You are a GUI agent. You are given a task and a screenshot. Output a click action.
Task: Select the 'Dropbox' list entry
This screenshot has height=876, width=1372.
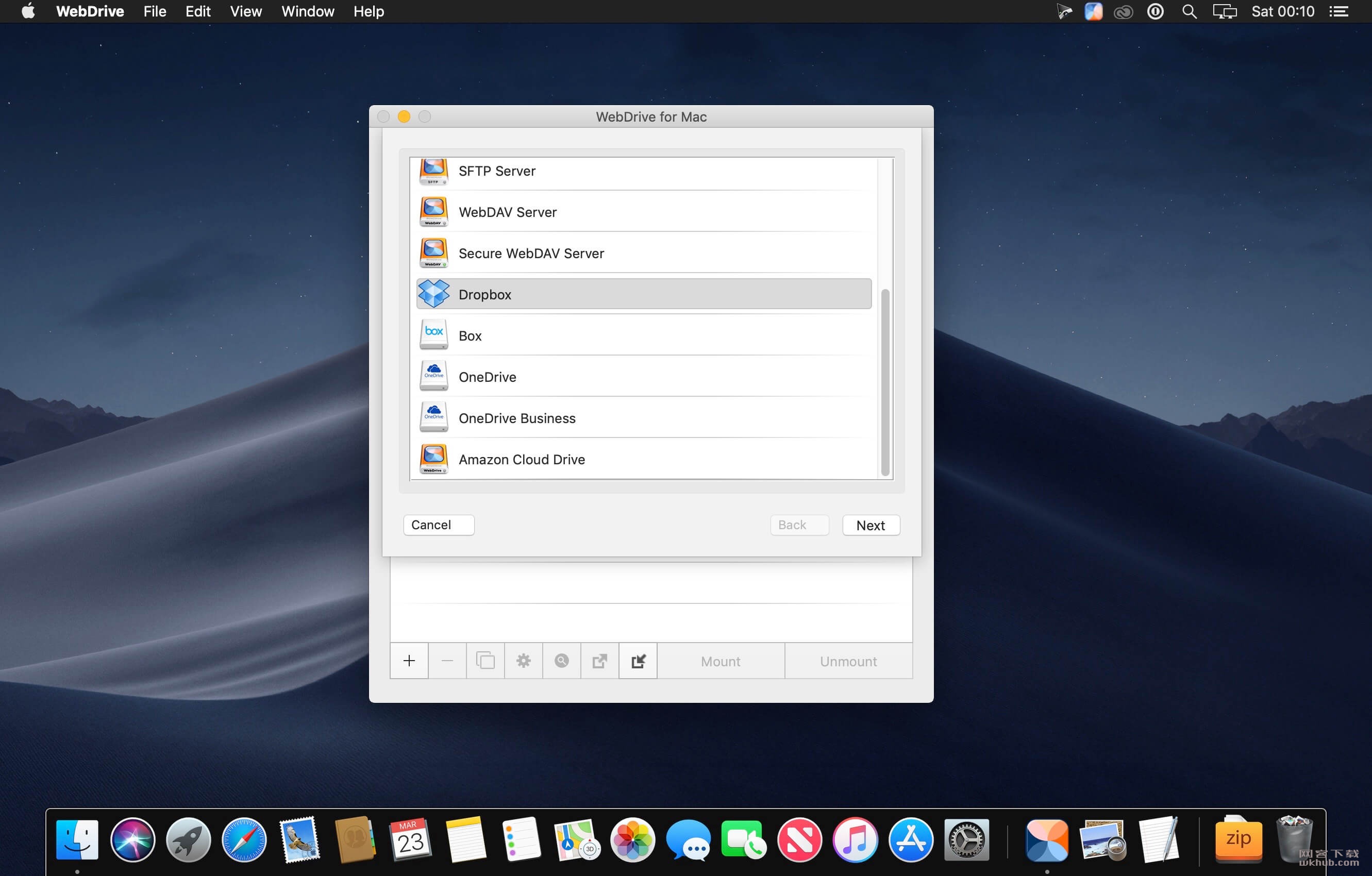coord(644,294)
